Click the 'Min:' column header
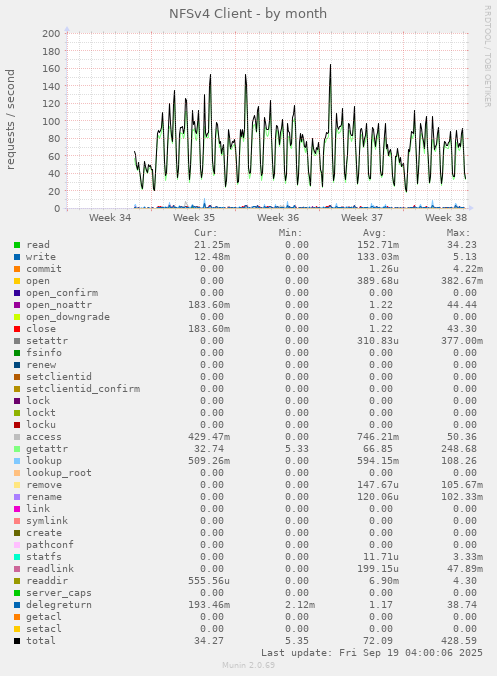The width and height of the screenshot is (497, 676). 291,233
